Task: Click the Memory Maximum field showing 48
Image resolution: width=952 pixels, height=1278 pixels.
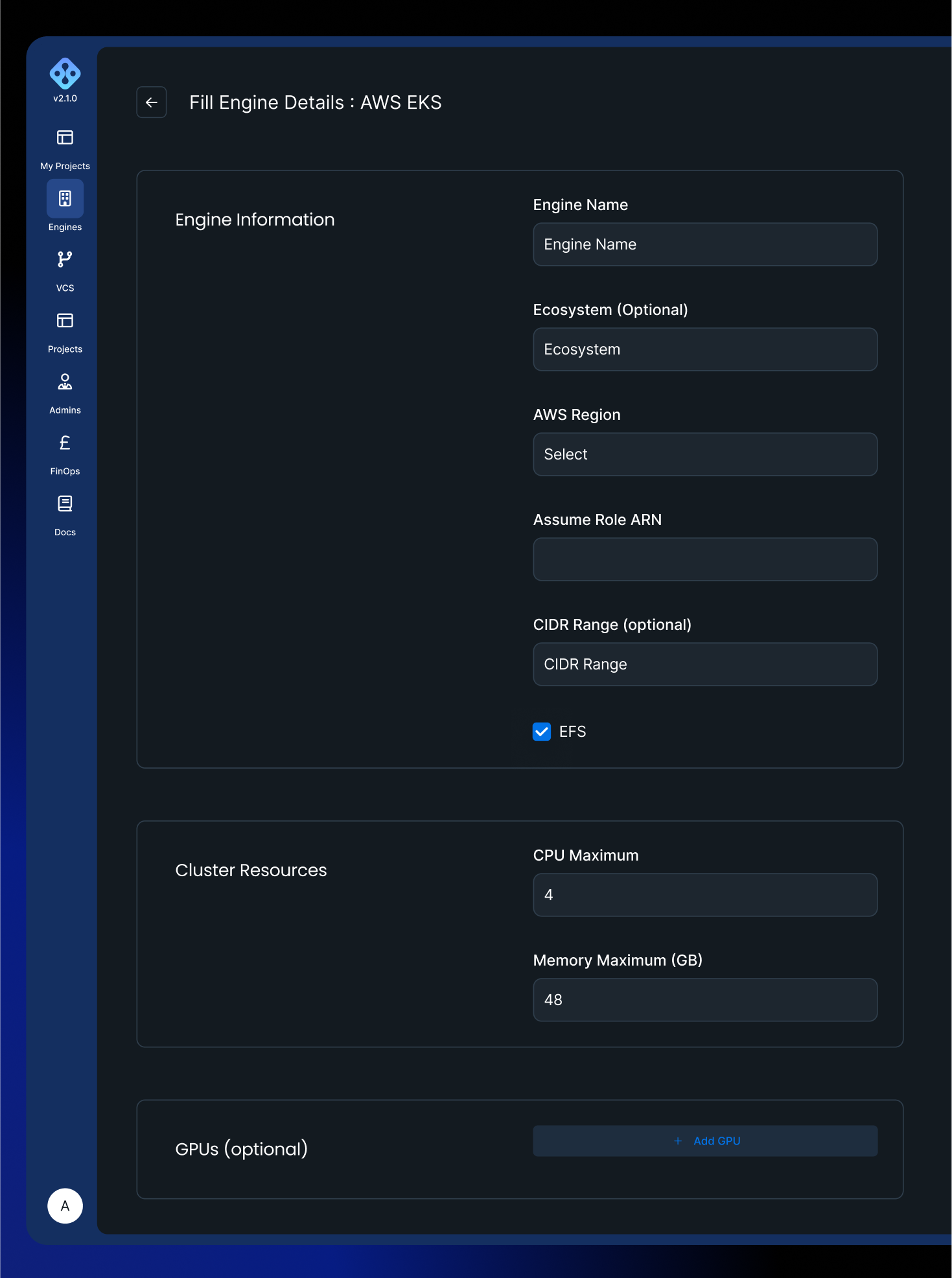Action: (705, 1000)
